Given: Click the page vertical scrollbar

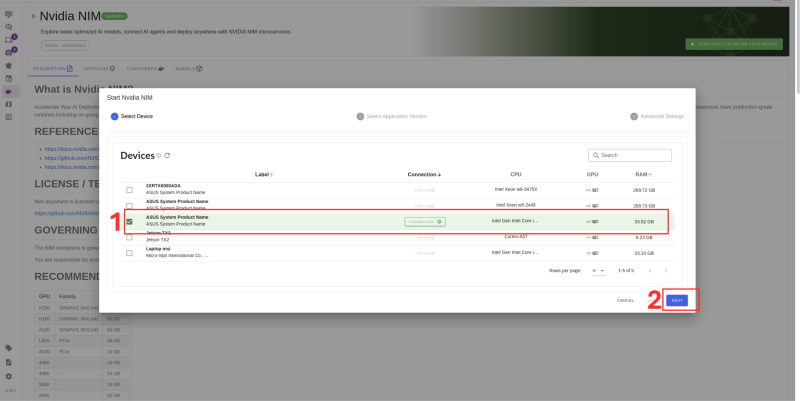Looking at the screenshot, I should pyautogui.click(x=796, y=48).
